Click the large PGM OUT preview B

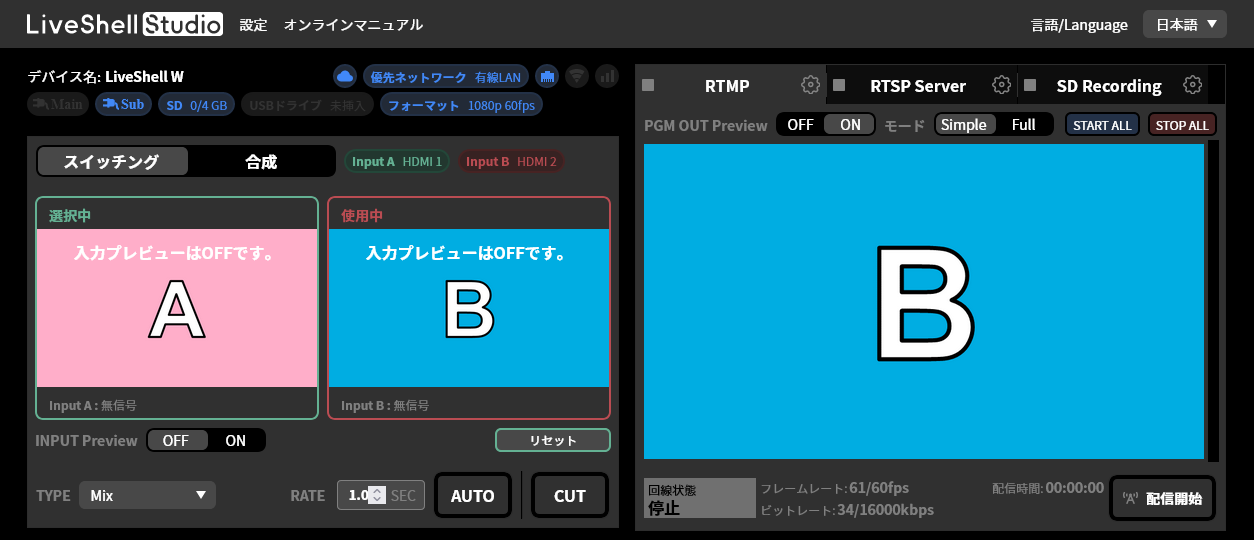(x=924, y=301)
